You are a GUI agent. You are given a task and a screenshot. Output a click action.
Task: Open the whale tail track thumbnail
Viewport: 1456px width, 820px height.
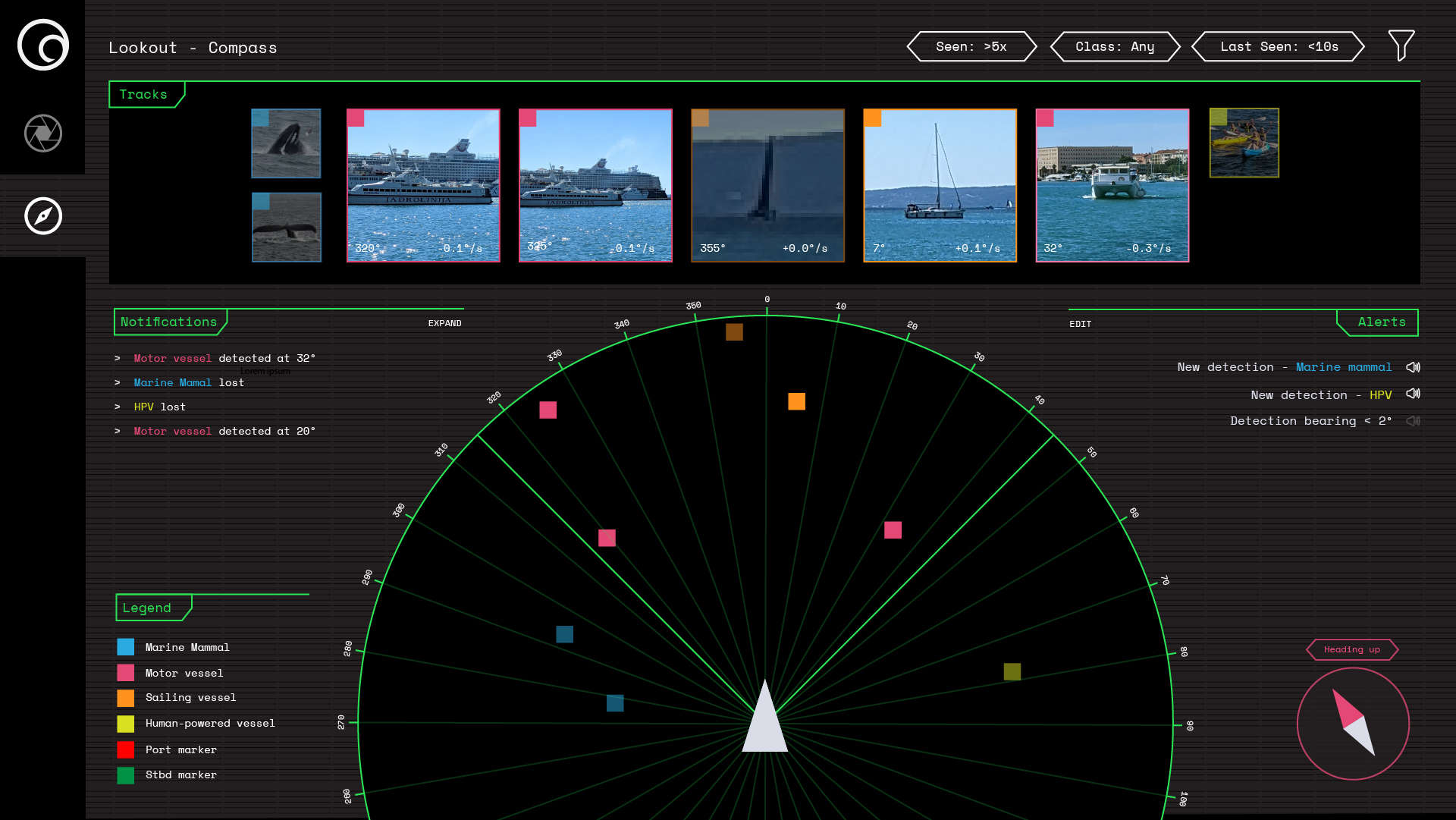287,227
